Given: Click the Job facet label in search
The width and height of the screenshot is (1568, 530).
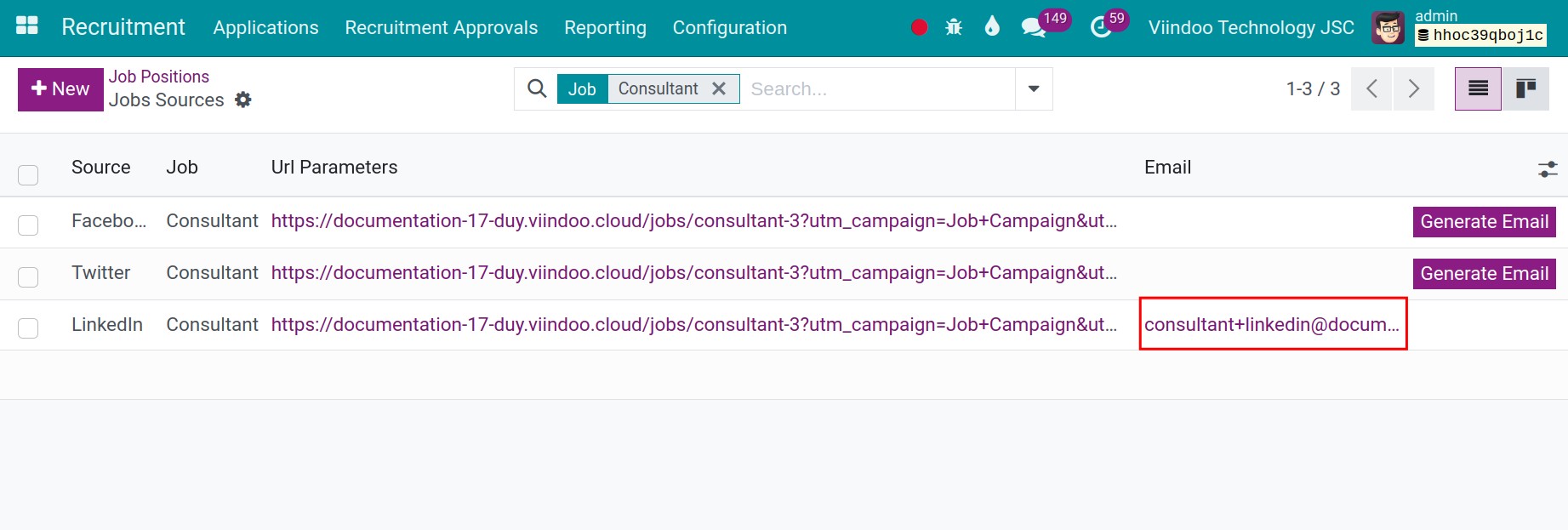Looking at the screenshot, I should 582,88.
